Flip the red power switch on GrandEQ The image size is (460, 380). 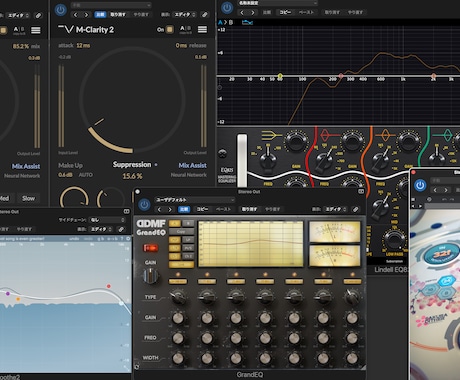pyautogui.click(x=150, y=248)
